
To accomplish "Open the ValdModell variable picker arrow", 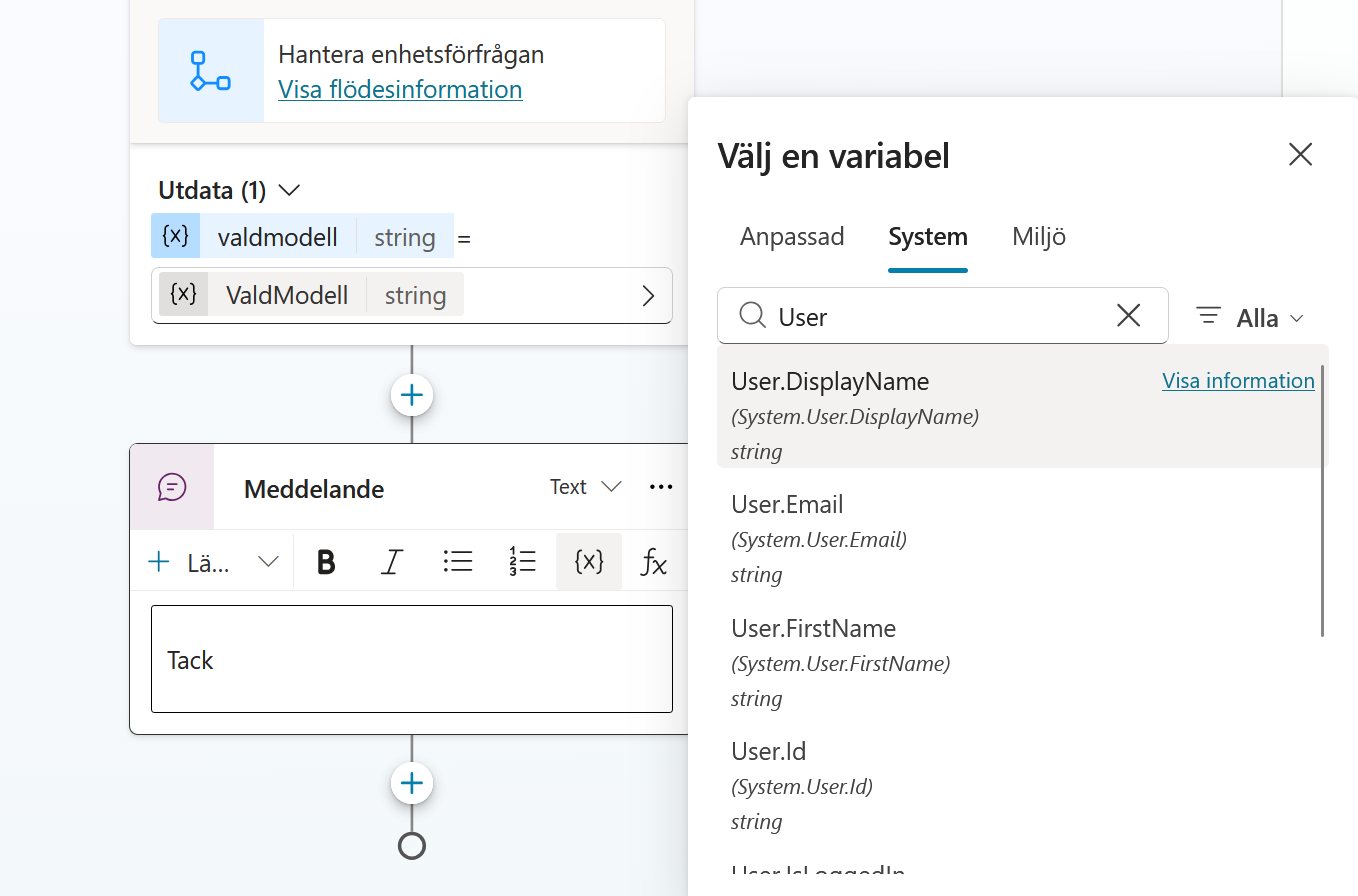I will coord(648,296).
